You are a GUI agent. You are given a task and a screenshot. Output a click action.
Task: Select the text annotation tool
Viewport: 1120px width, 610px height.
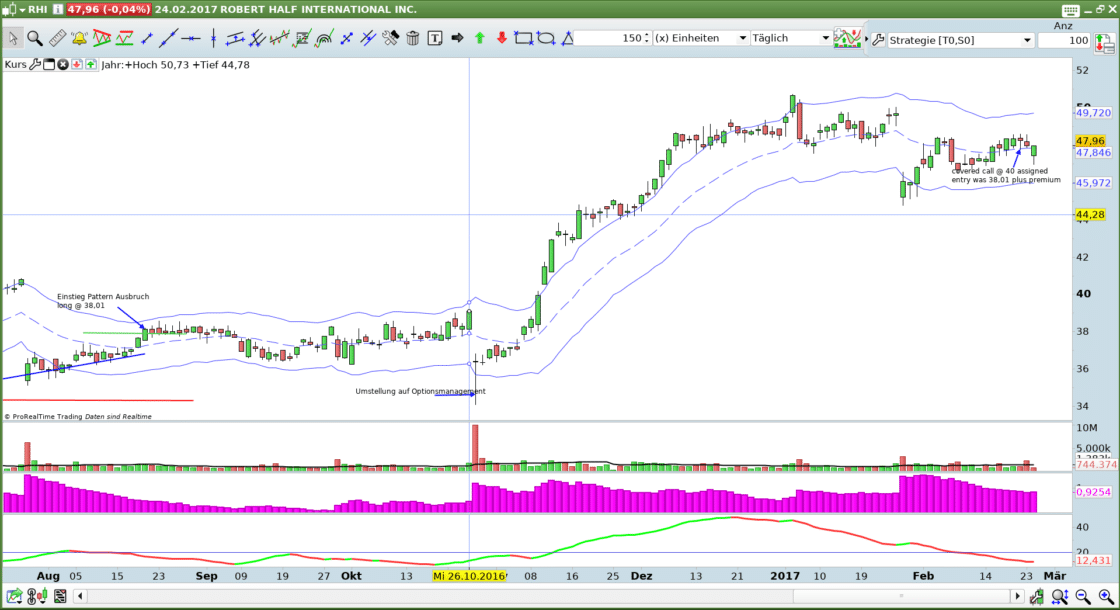coord(434,38)
